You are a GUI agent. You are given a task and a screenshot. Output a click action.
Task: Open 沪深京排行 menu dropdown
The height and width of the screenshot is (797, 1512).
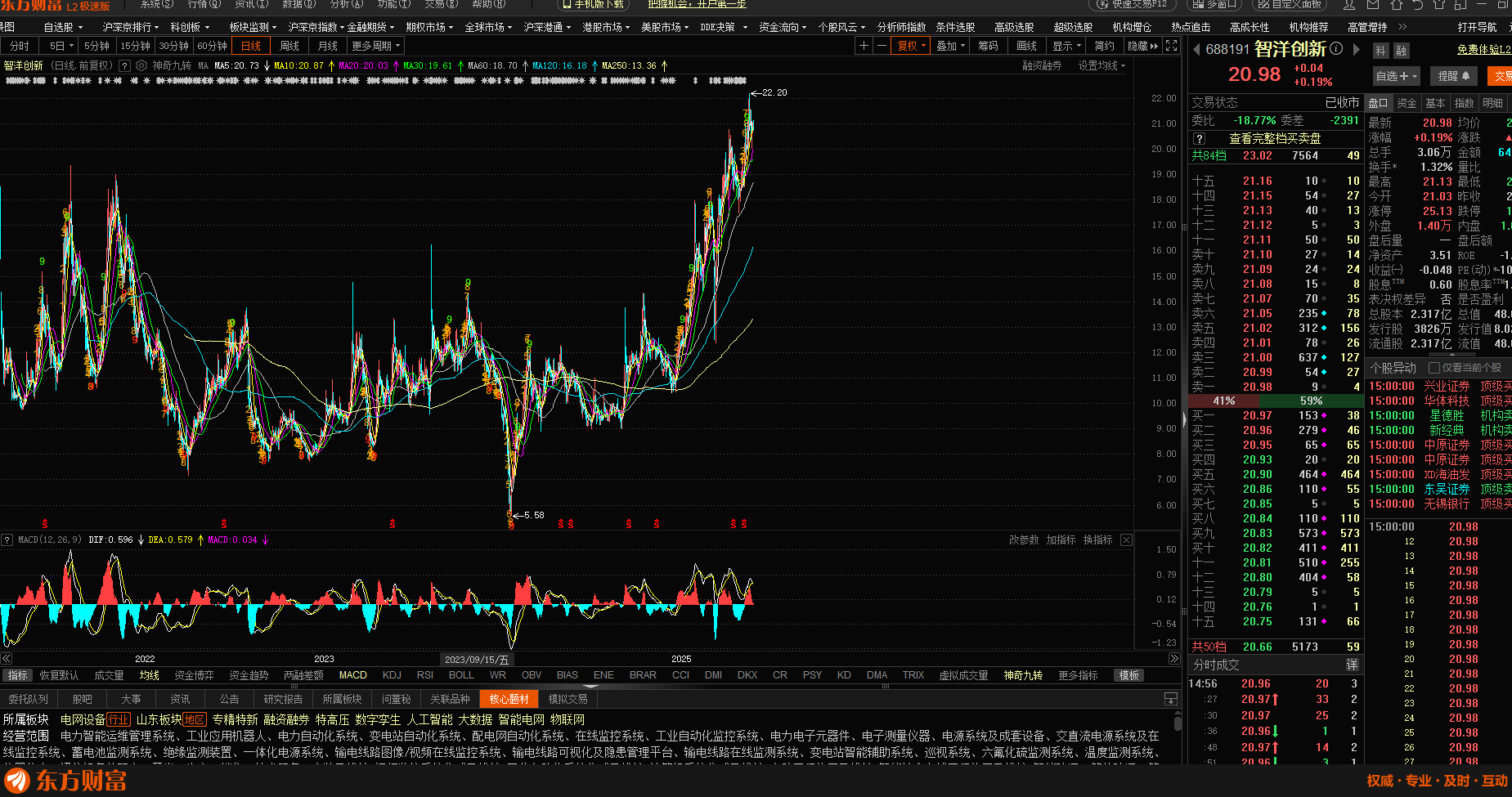132,27
